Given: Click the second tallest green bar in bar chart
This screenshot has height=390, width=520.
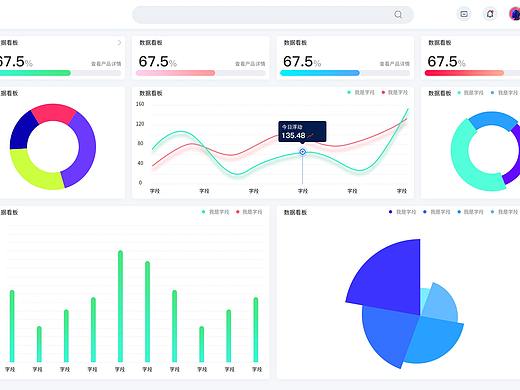Looking at the screenshot, I should click(147, 312).
